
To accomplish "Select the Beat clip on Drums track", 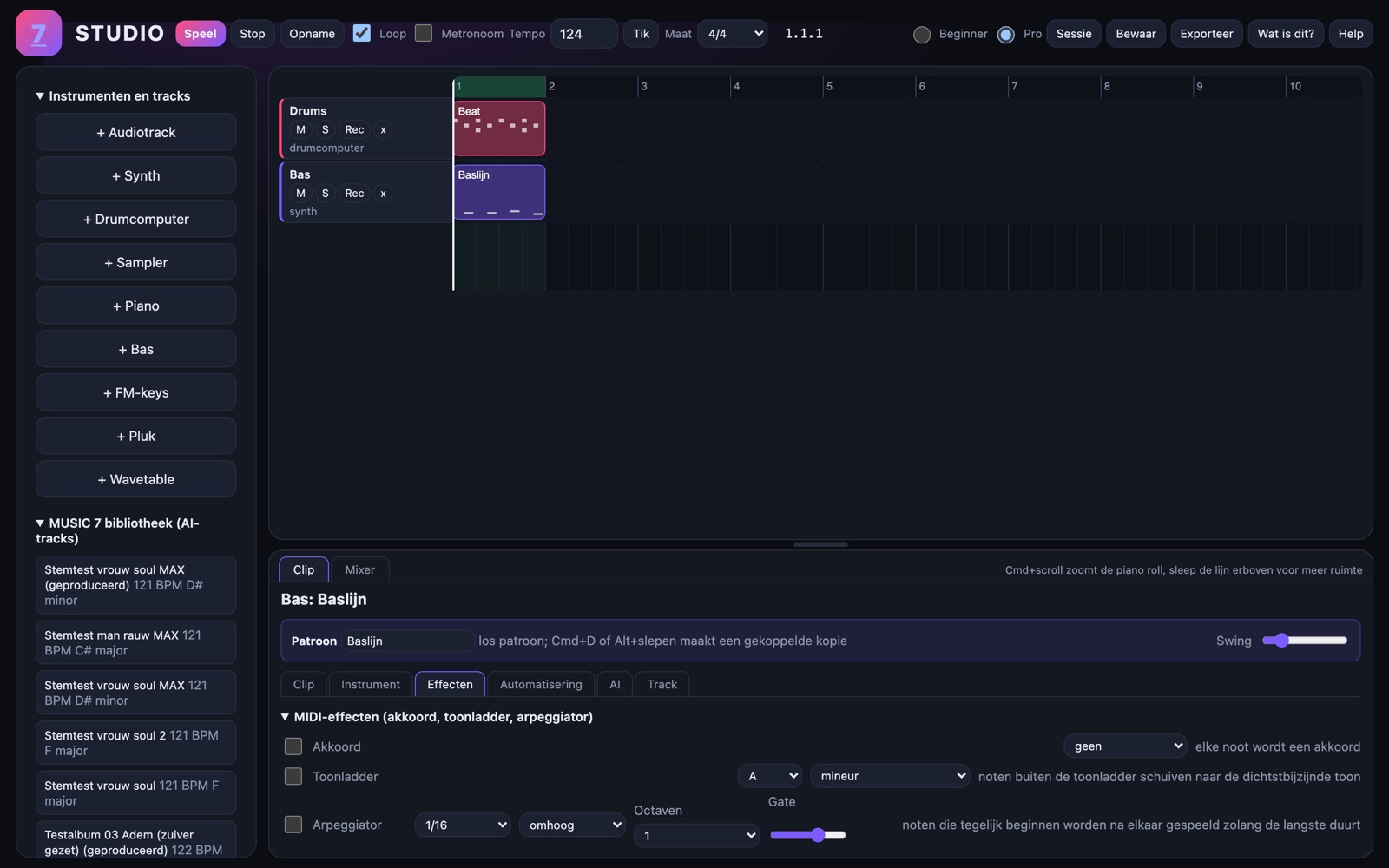I will [x=499, y=128].
